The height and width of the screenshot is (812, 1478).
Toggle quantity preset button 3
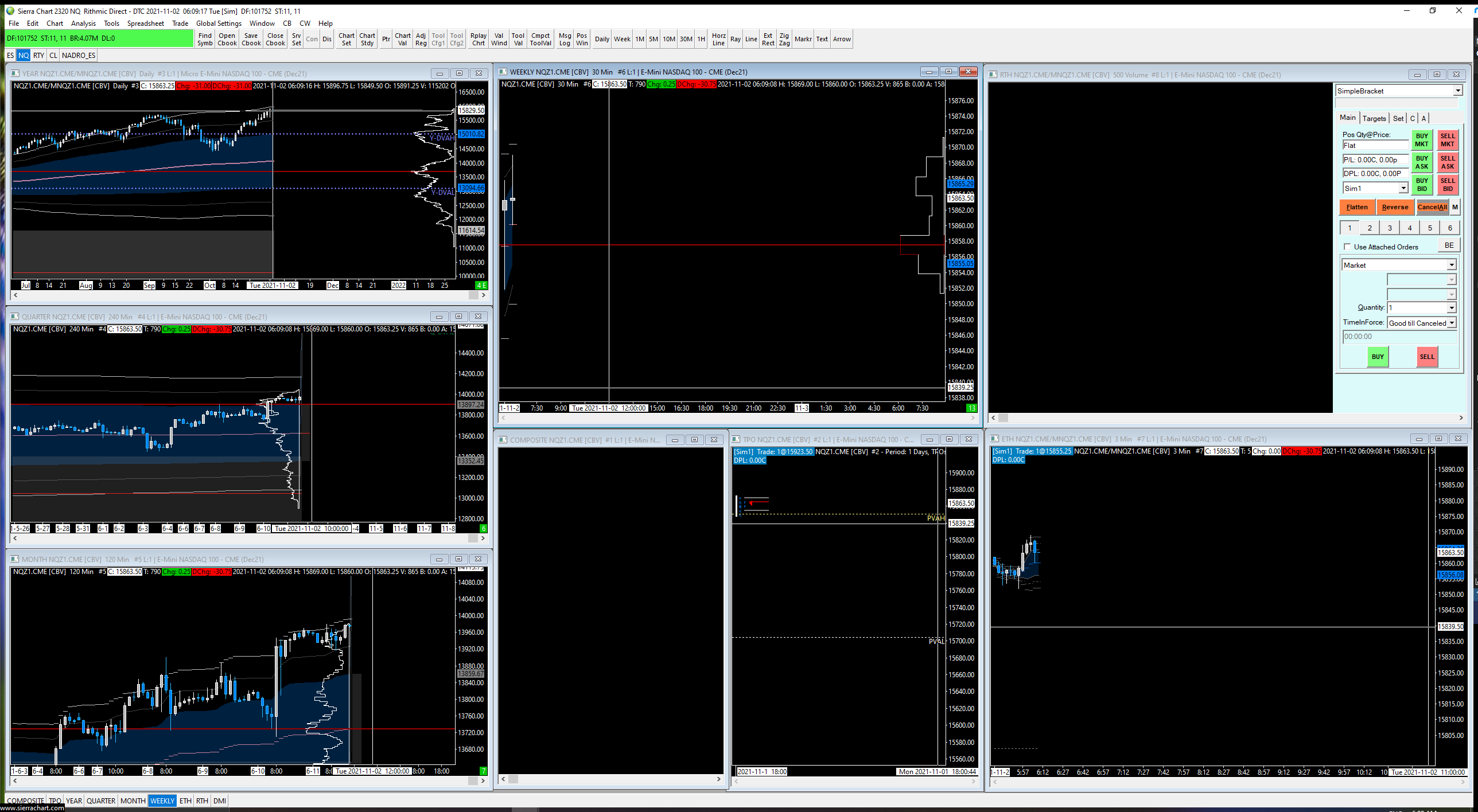(x=1390, y=228)
